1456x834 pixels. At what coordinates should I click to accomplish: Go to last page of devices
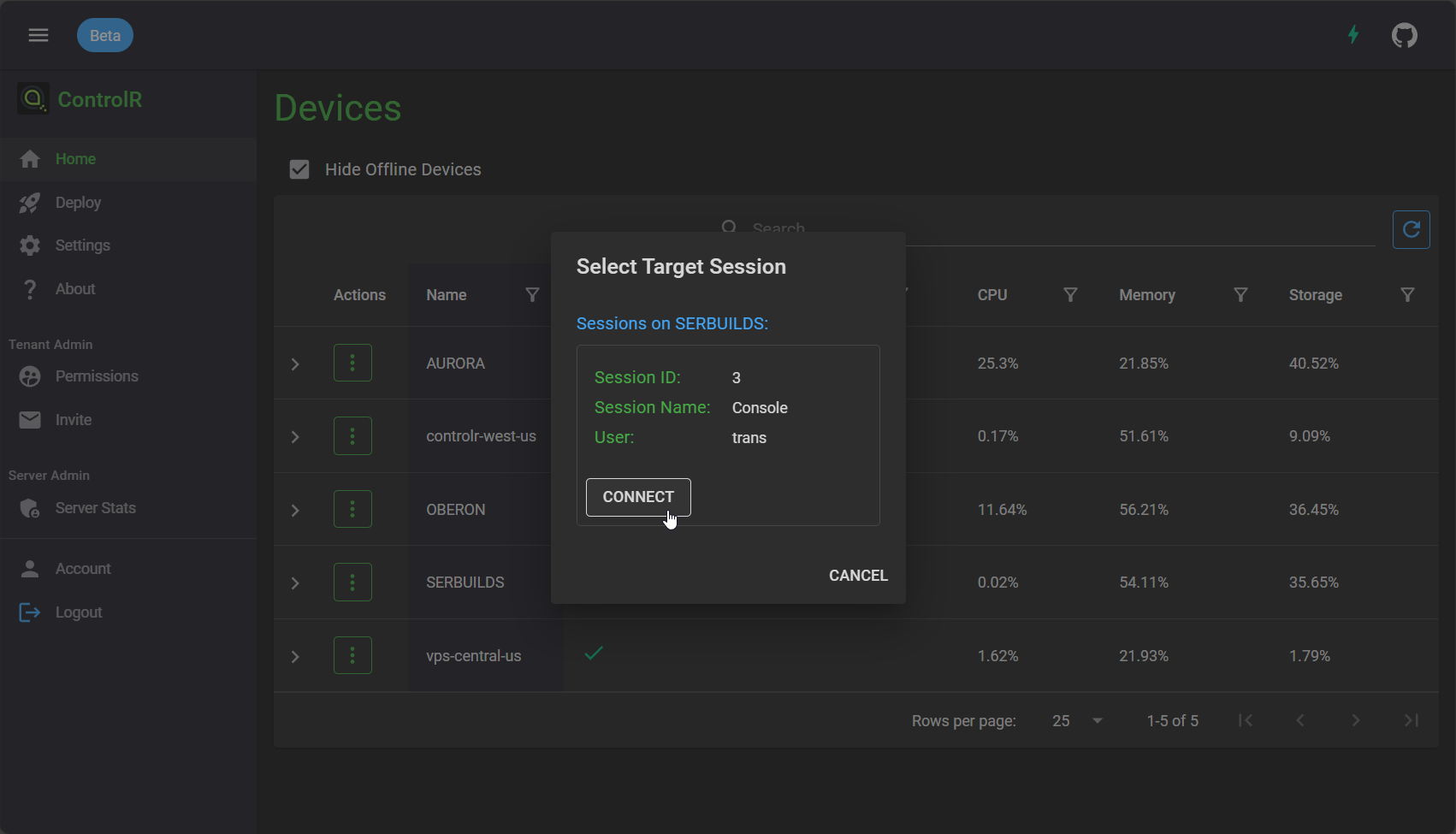coord(1412,720)
